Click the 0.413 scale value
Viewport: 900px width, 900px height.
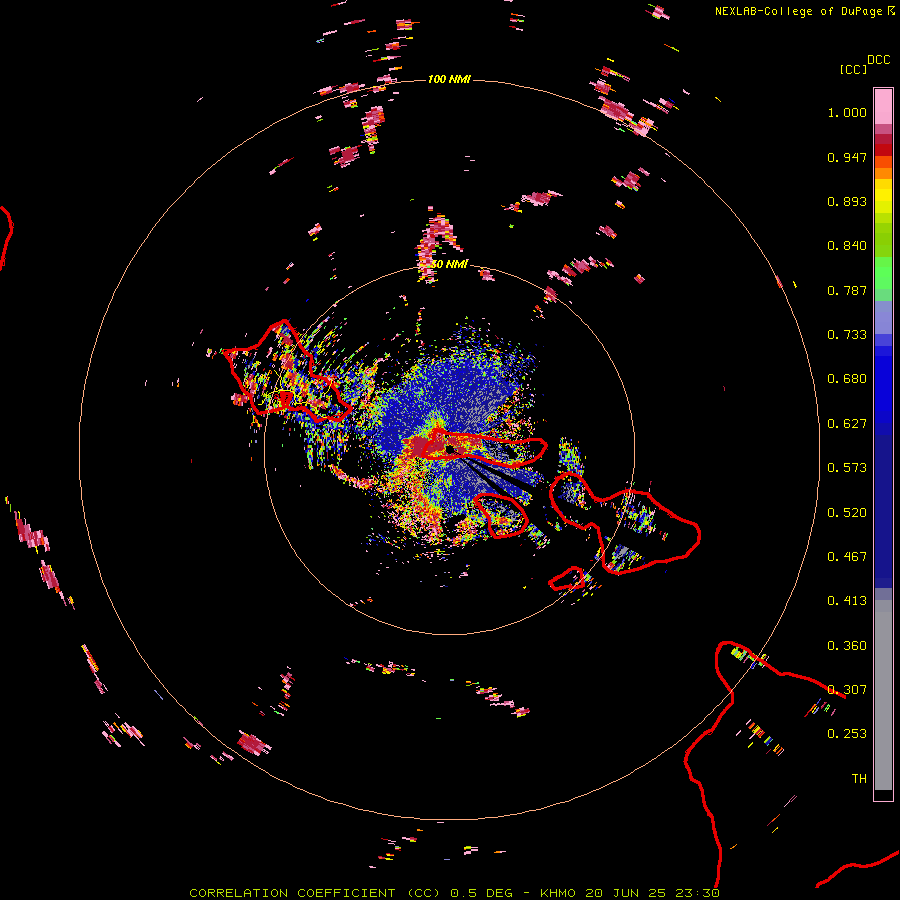coord(847,601)
